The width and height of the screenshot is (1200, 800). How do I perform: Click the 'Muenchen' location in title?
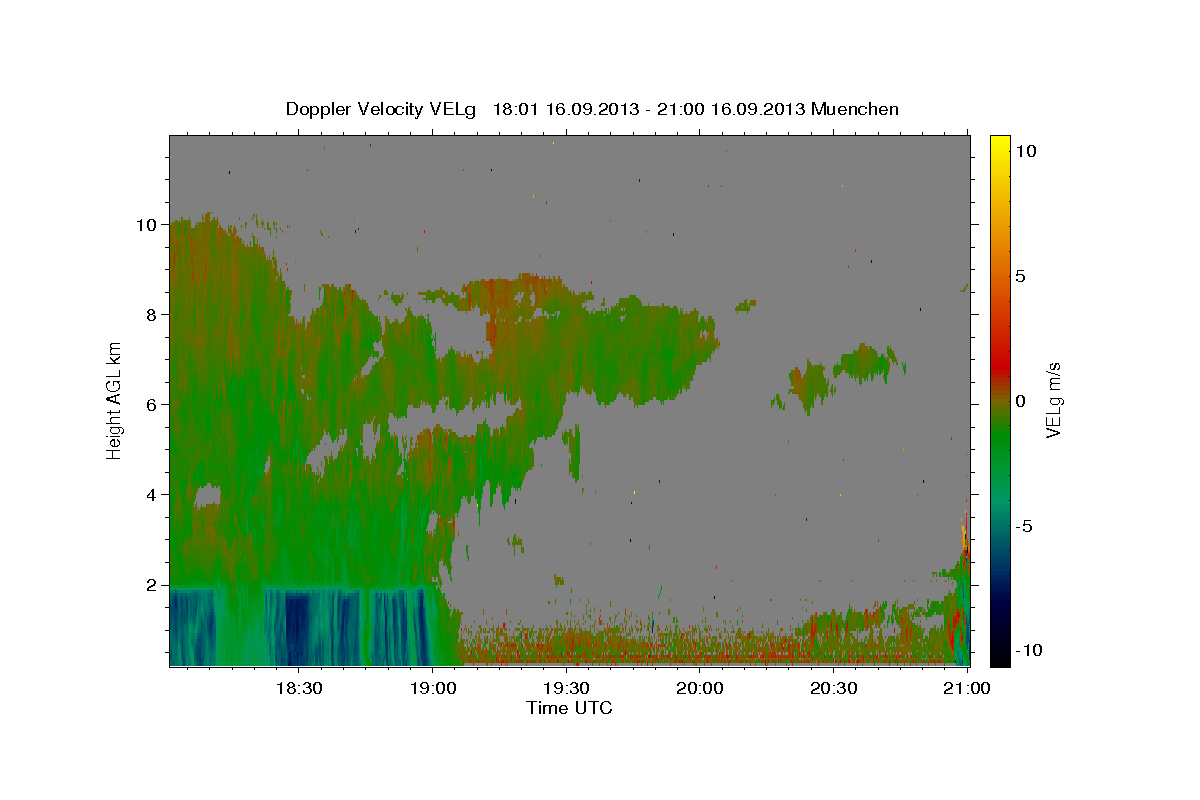coord(855,109)
